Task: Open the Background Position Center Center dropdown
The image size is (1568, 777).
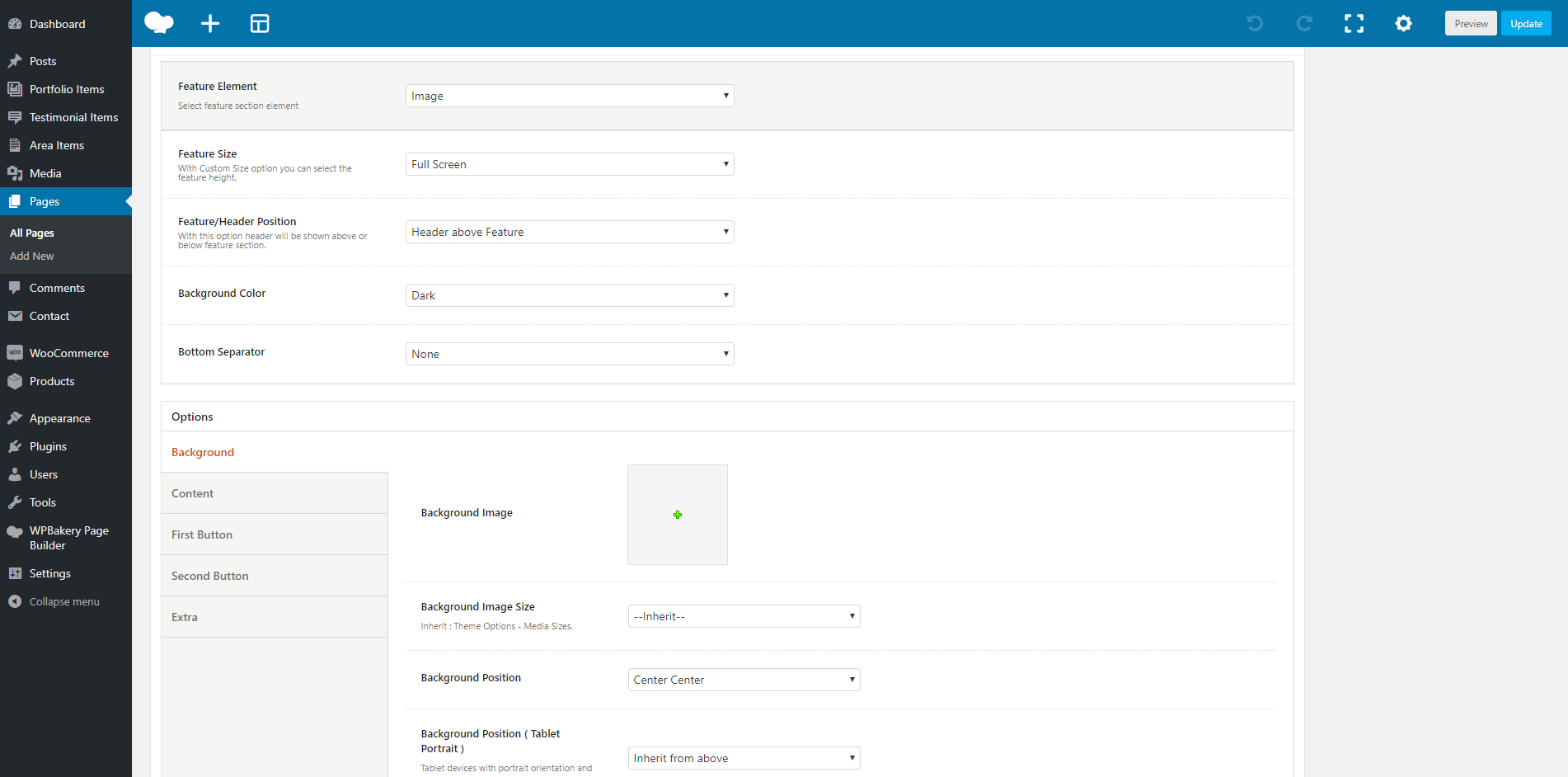Action: [744, 680]
